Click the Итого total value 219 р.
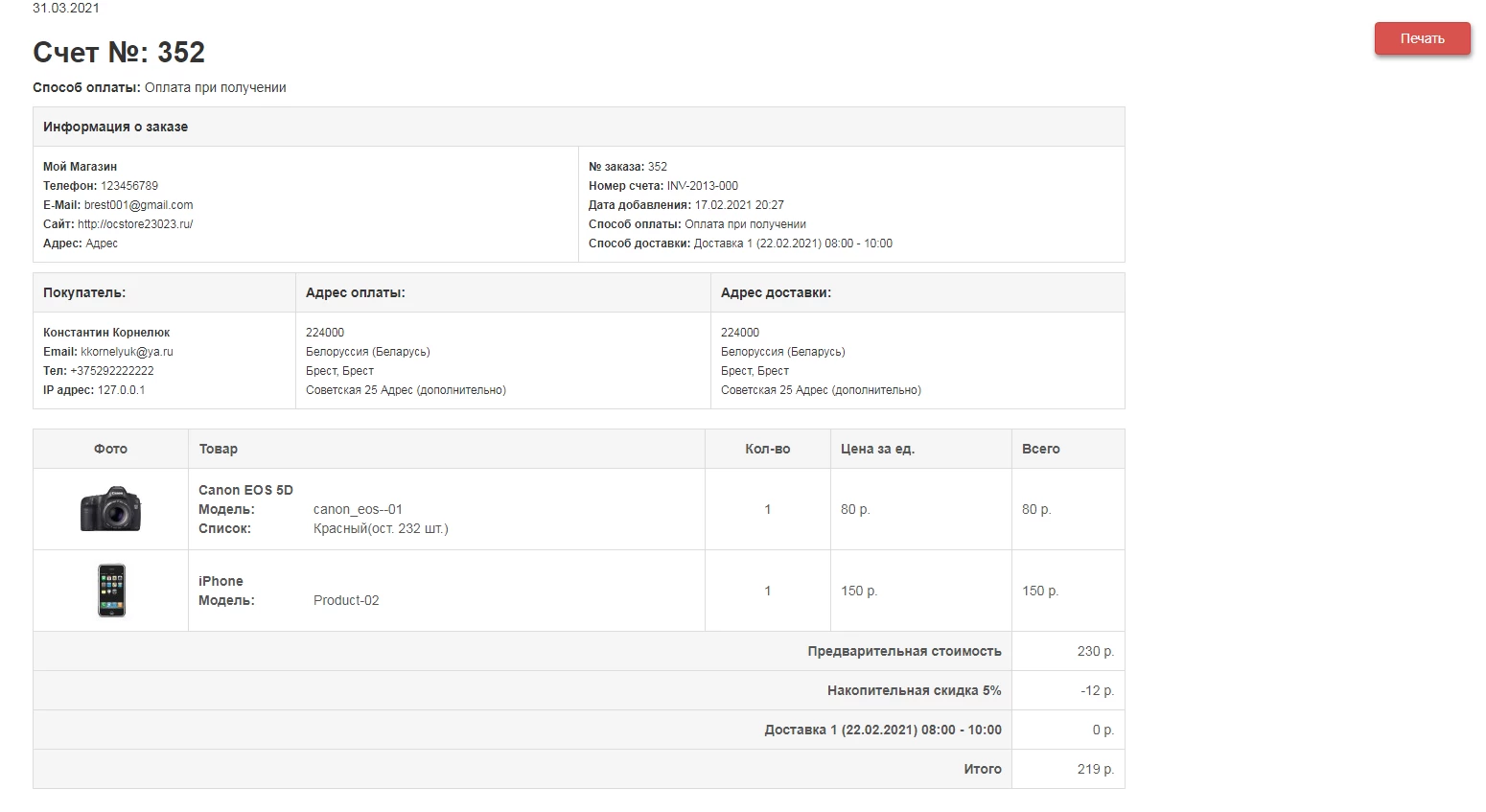 point(1095,769)
